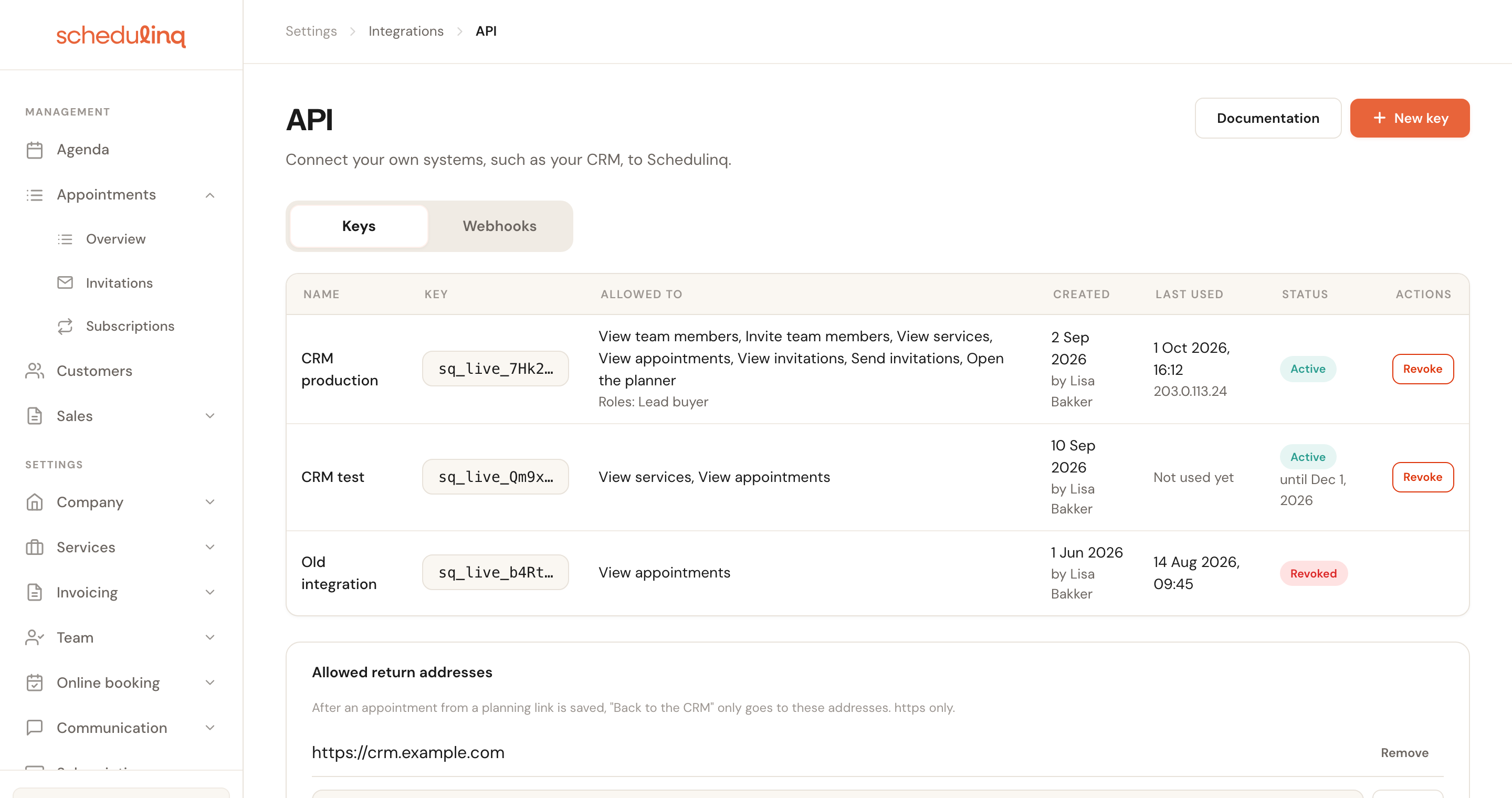Open the Customers menu item
The width and height of the screenshot is (1512, 798).
(x=94, y=371)
